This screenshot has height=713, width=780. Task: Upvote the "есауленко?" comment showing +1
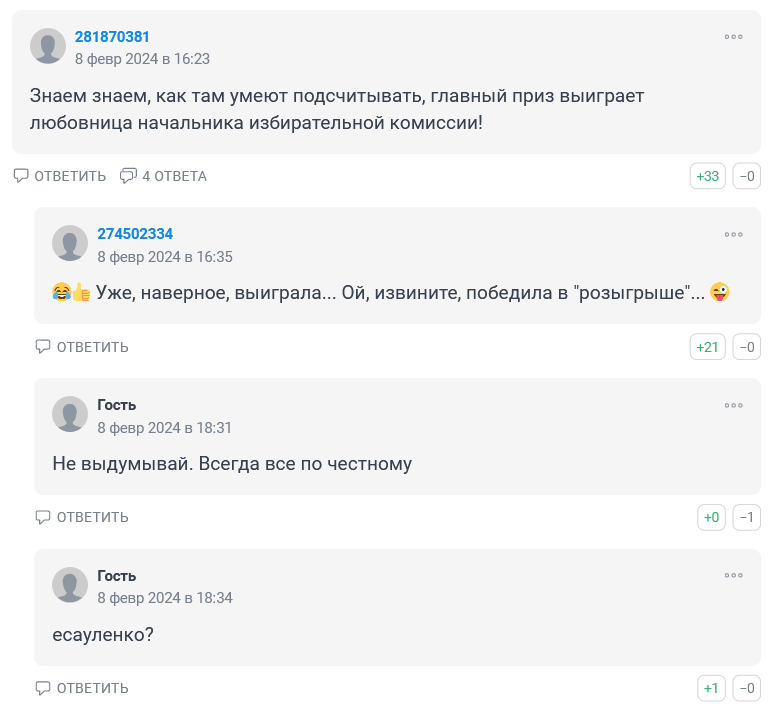pos(711,688)
